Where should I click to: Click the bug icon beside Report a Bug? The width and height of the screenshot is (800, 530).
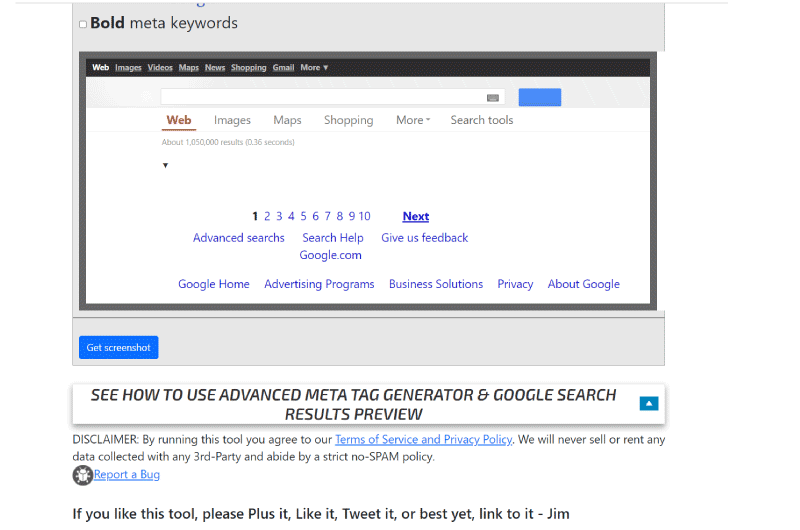[82, 475]
